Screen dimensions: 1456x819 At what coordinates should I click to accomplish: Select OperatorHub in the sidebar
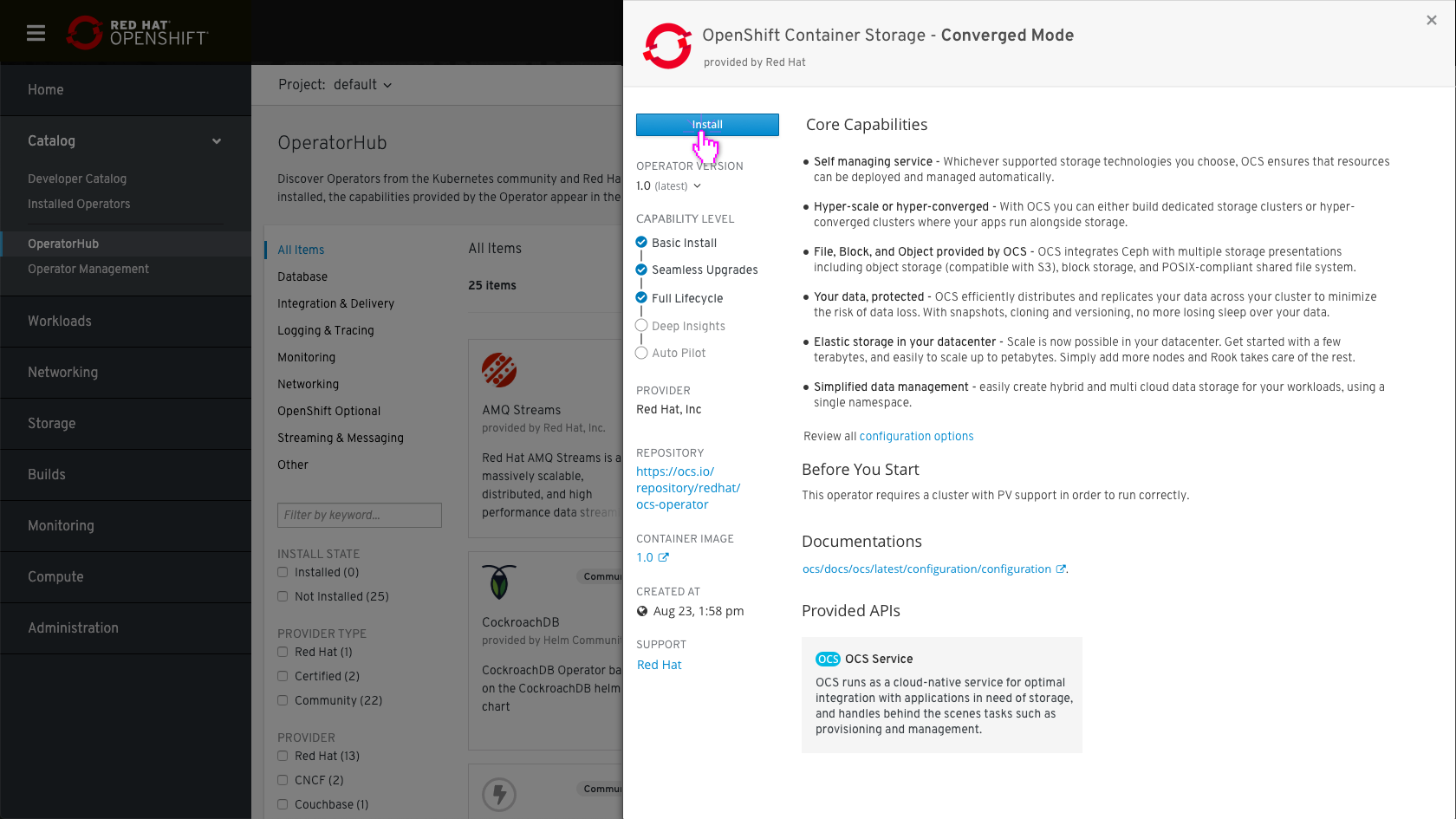(x=126, y=244)
